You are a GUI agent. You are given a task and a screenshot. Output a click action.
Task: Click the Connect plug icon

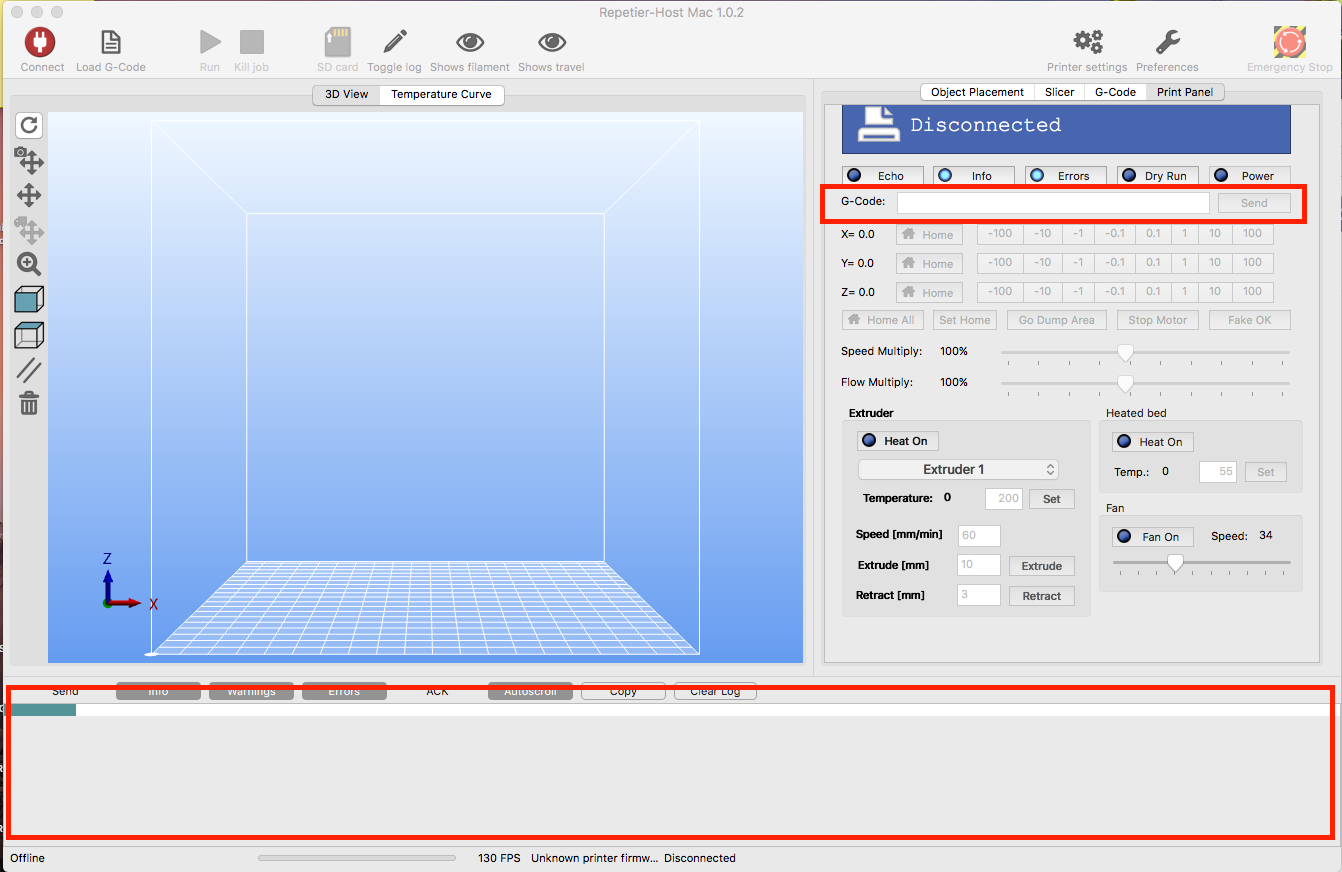pos(41,42)
